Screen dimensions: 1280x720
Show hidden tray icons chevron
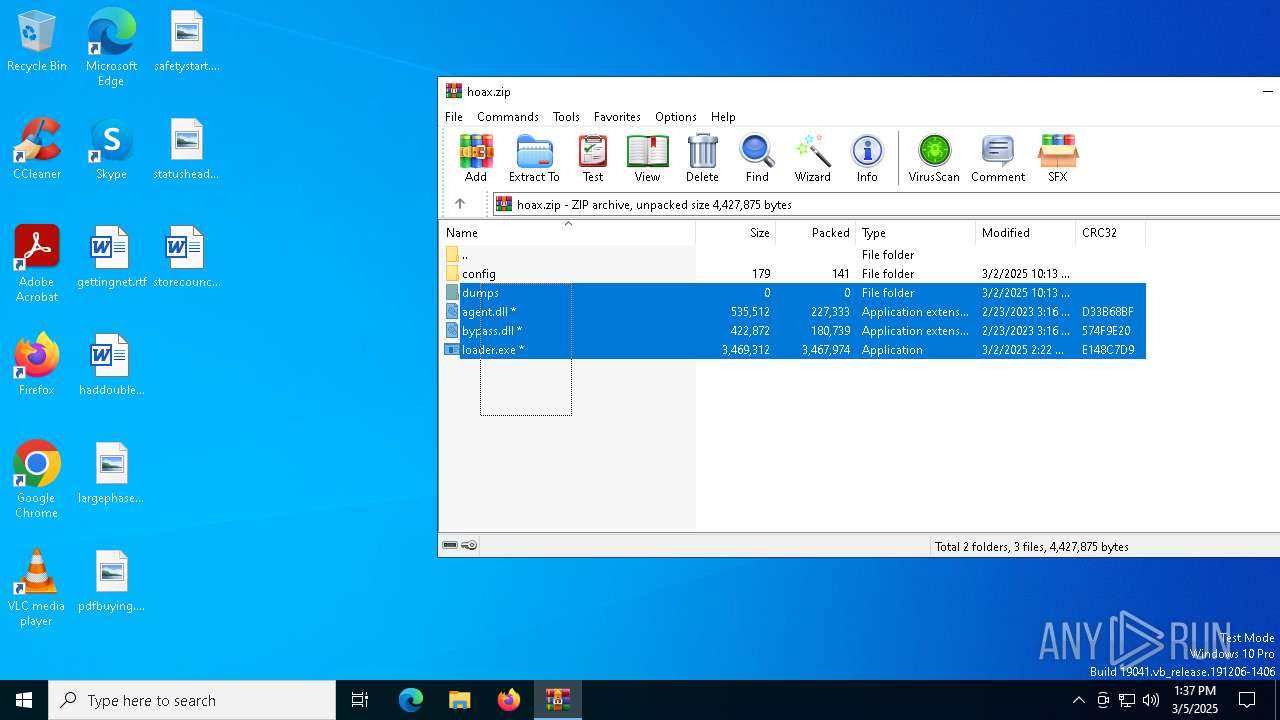[1078, 700]
